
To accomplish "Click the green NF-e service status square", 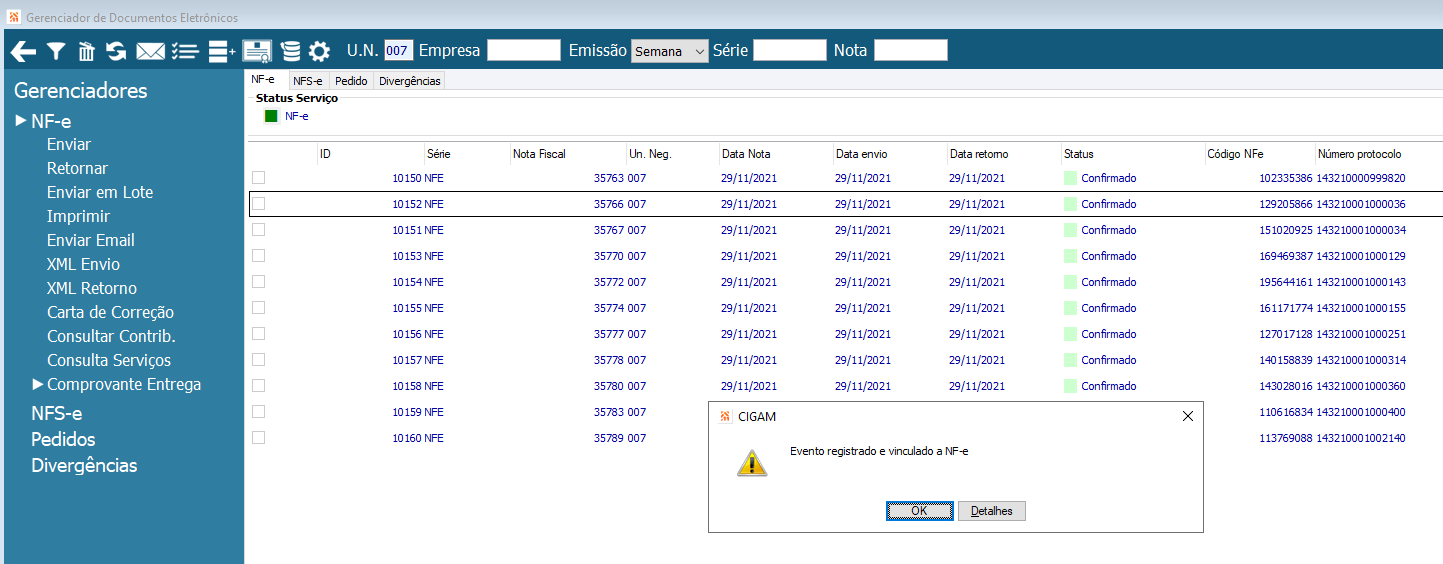I will [x=271, y=116].
